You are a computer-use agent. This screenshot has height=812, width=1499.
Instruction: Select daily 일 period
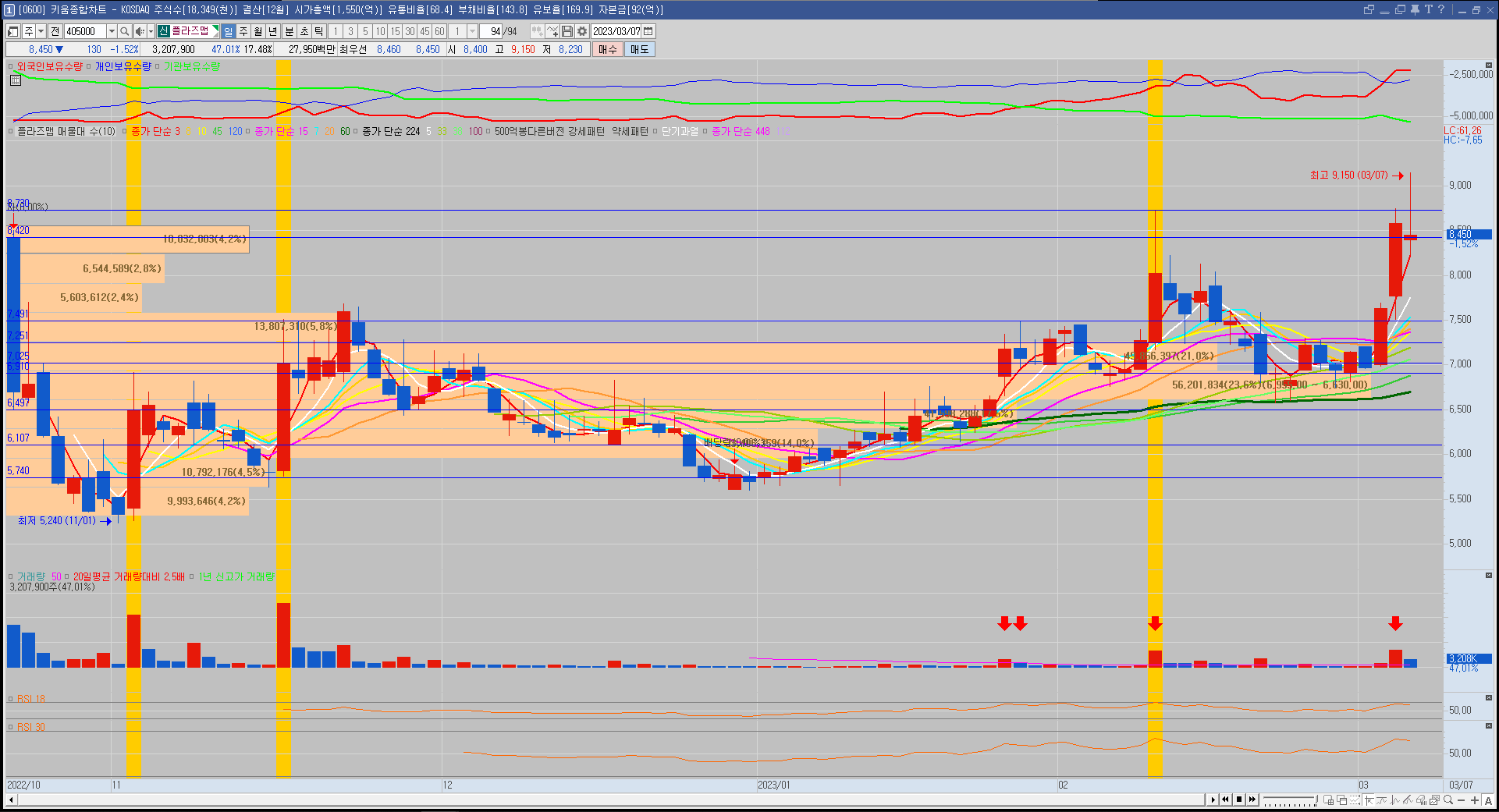point(228,31)
